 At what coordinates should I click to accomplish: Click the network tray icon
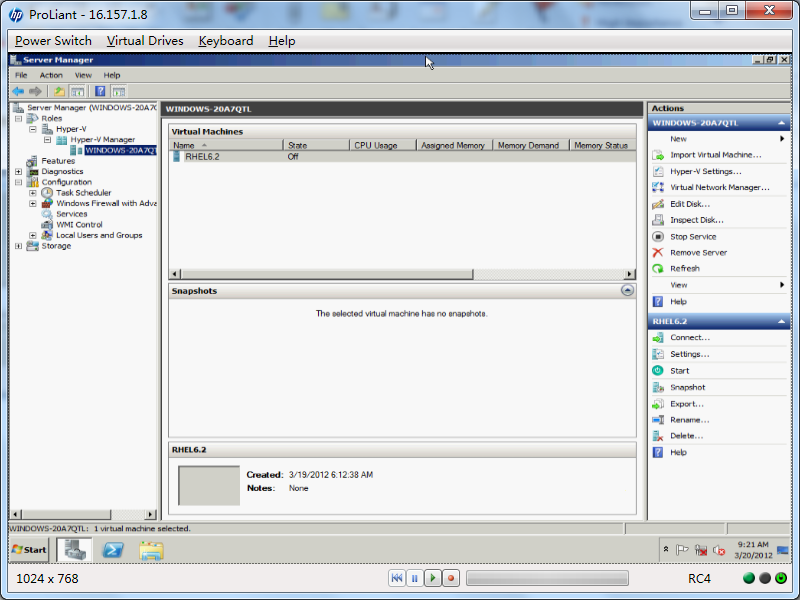tap(701, 550)
